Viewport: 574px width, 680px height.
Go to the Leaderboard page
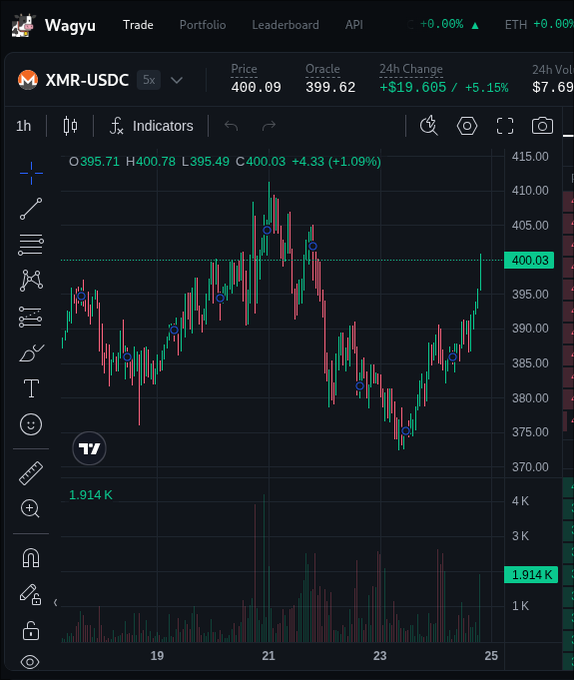pos(285,25)
